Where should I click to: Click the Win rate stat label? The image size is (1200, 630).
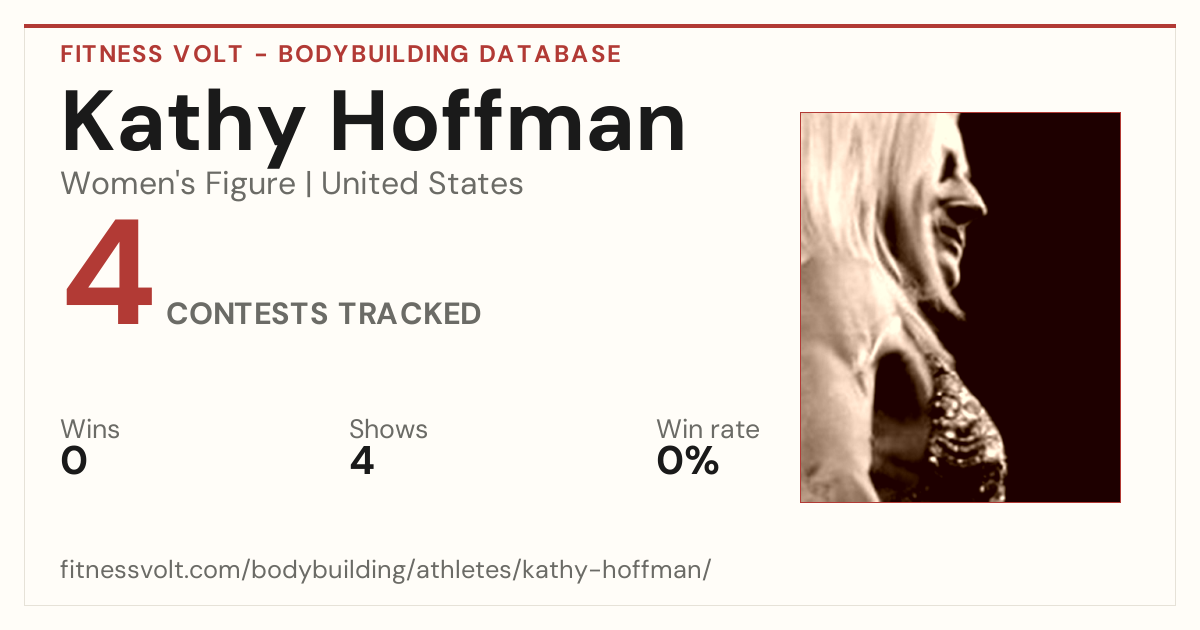[708, 430]
